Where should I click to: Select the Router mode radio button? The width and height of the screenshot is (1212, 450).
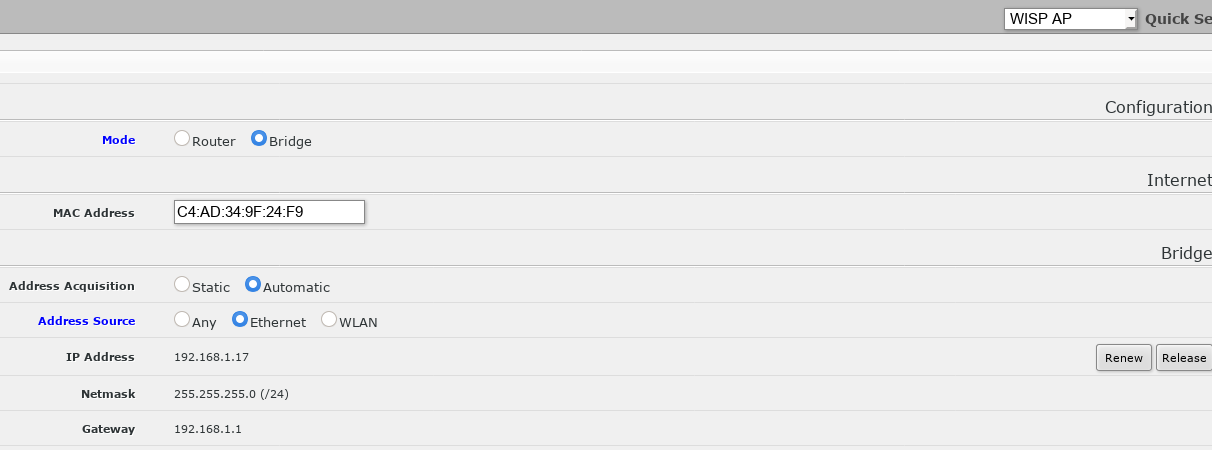pyautogui.click(x=182, y=140)
